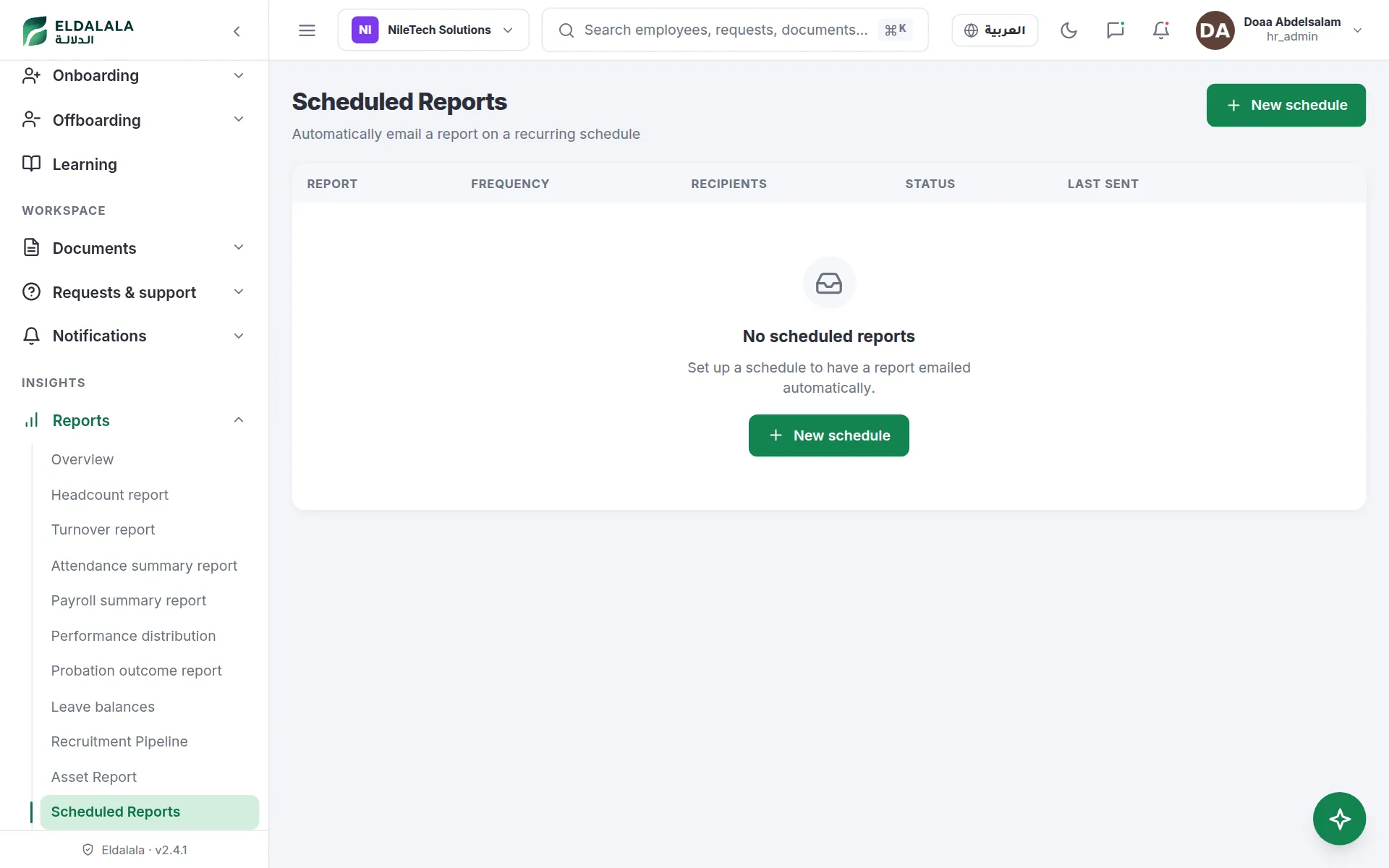Open the Headcount report
Screen dimensions: 1389x868
(x=110, y=495)
